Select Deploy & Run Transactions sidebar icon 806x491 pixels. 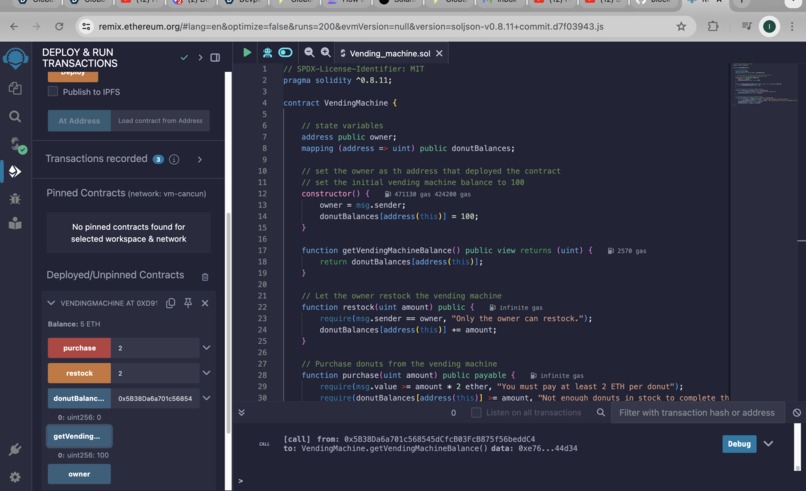[x=15, y=171]
